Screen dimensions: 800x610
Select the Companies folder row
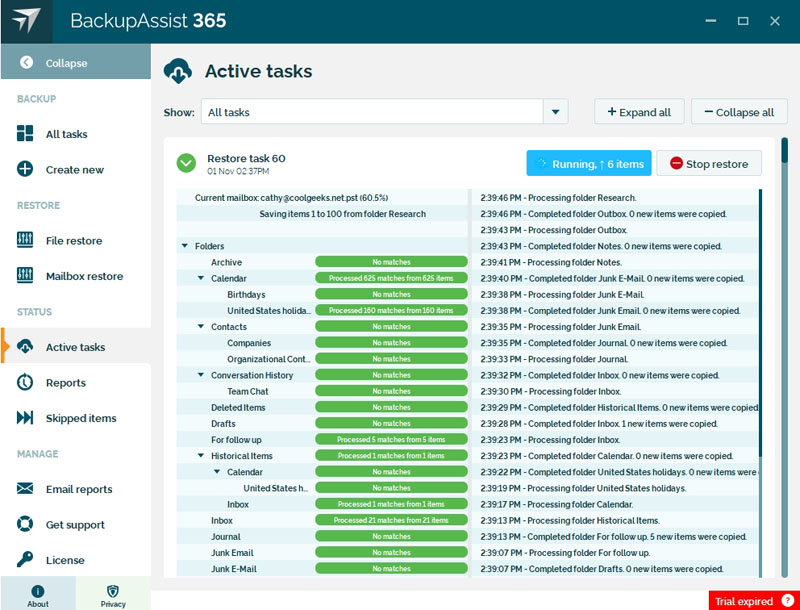click(322, 343)
